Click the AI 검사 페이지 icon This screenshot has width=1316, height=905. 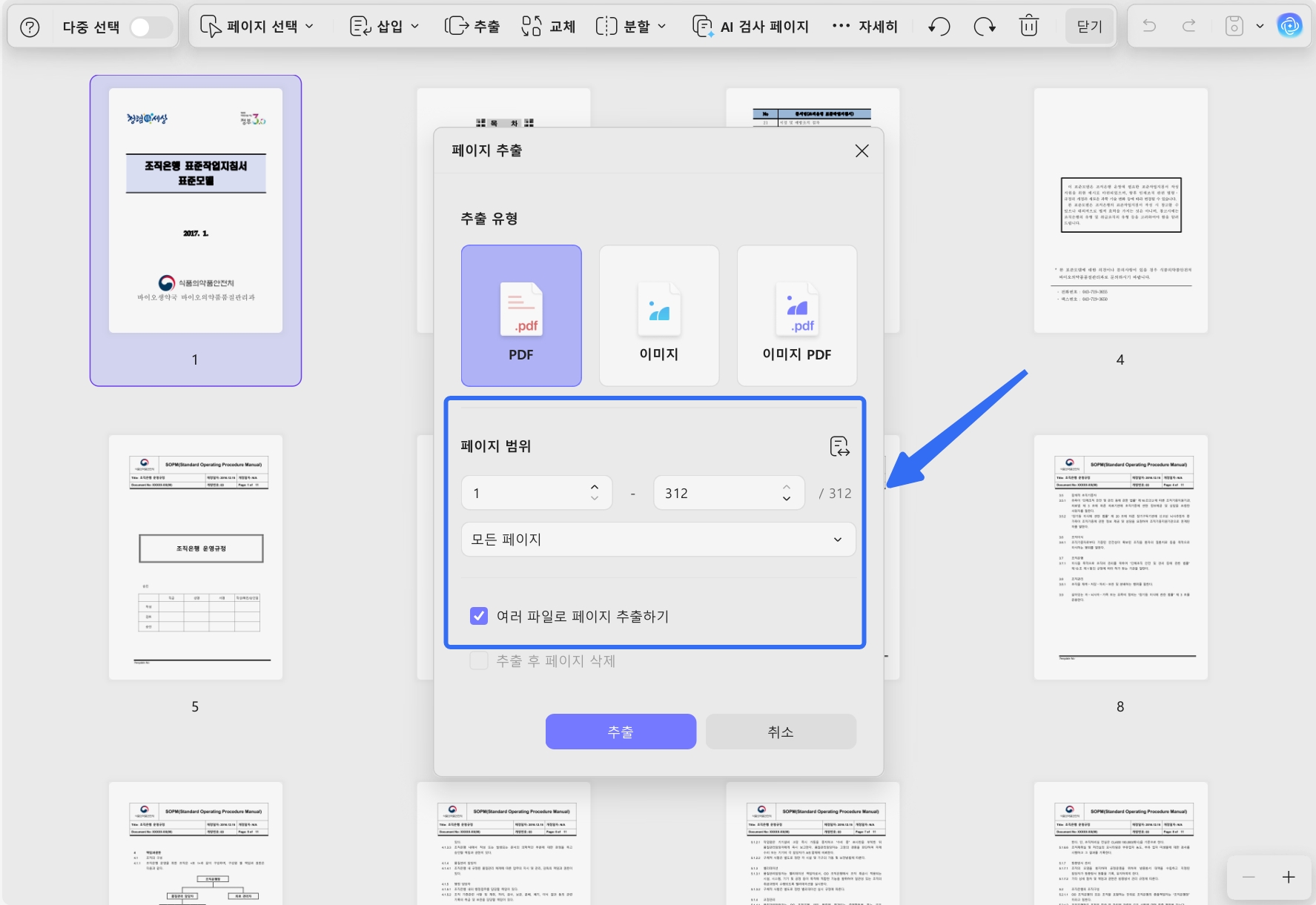(x=702, y=27)
